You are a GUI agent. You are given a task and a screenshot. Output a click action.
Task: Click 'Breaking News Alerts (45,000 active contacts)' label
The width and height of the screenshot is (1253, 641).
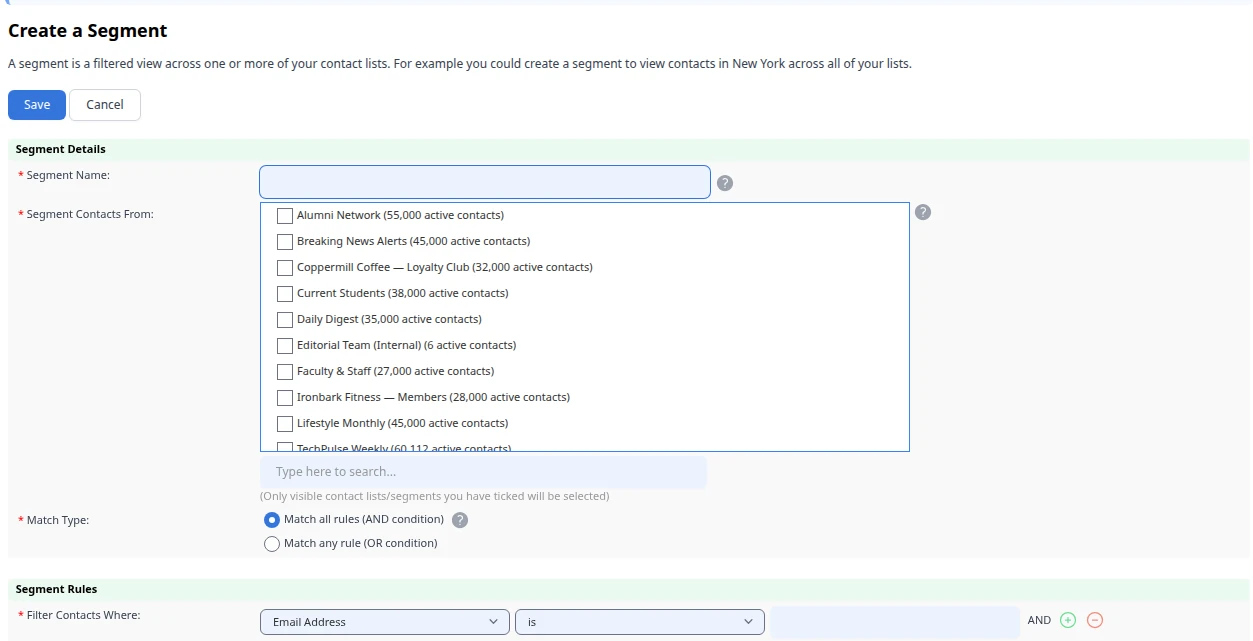pyautogui.click(x=413, y=242)
